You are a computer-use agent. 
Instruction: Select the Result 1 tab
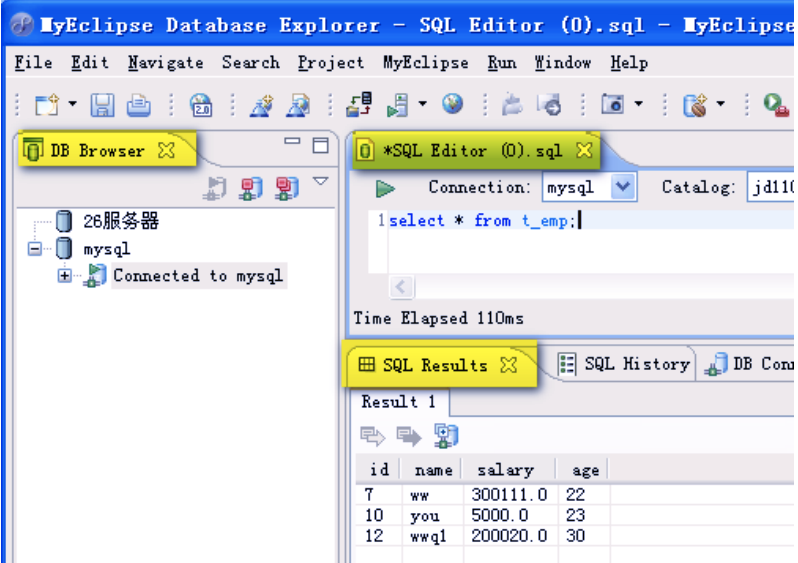(x=399, y=402)
